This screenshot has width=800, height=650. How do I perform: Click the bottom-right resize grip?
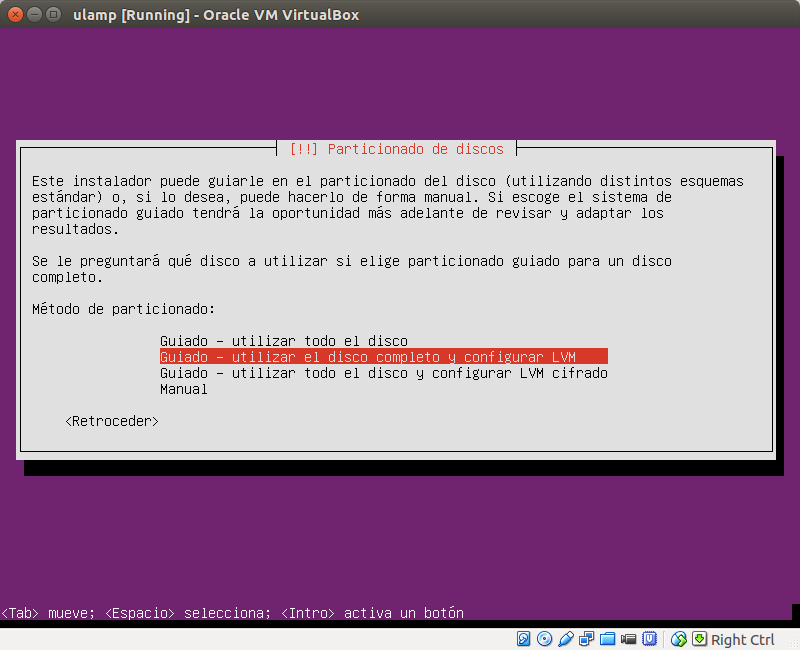(x=792, y=644)
